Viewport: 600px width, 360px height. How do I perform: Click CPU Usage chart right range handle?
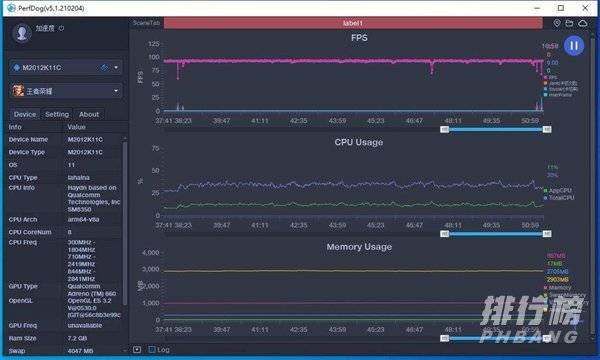point(547,234)
